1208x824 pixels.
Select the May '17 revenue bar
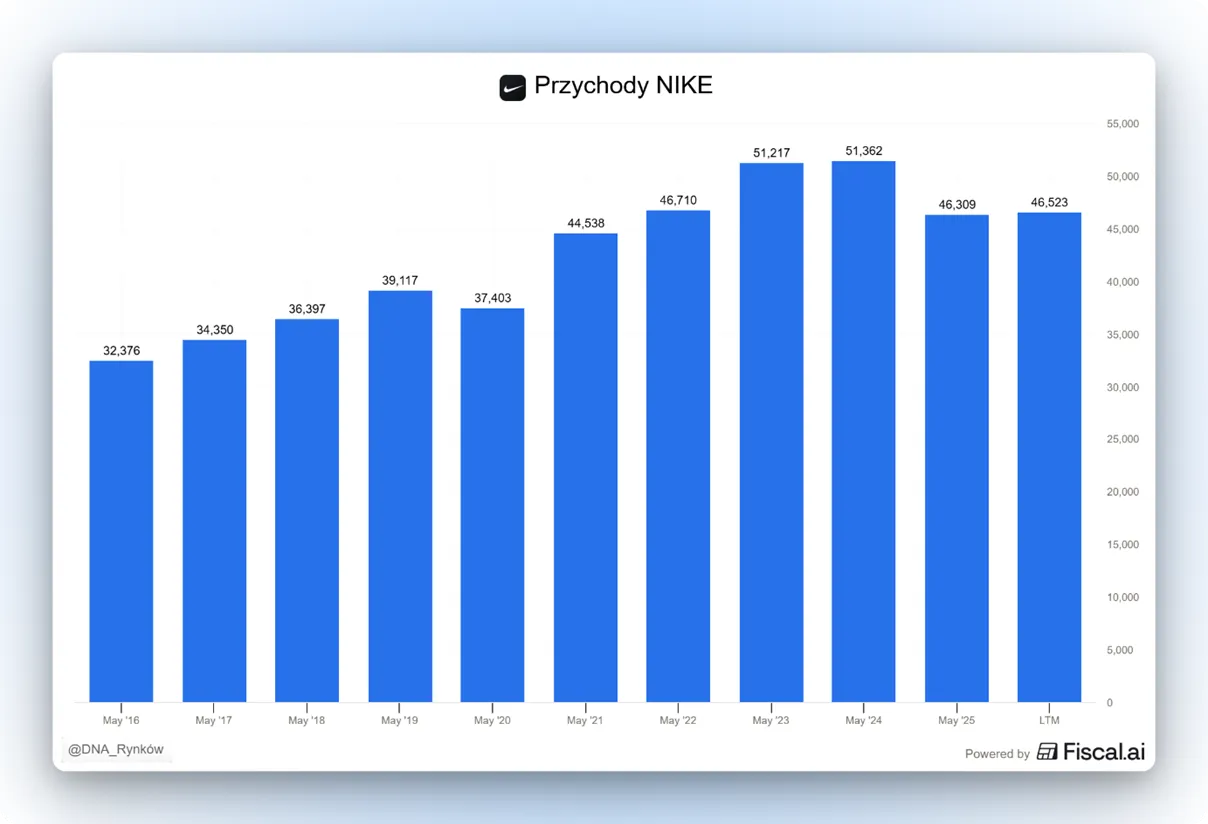214,521
